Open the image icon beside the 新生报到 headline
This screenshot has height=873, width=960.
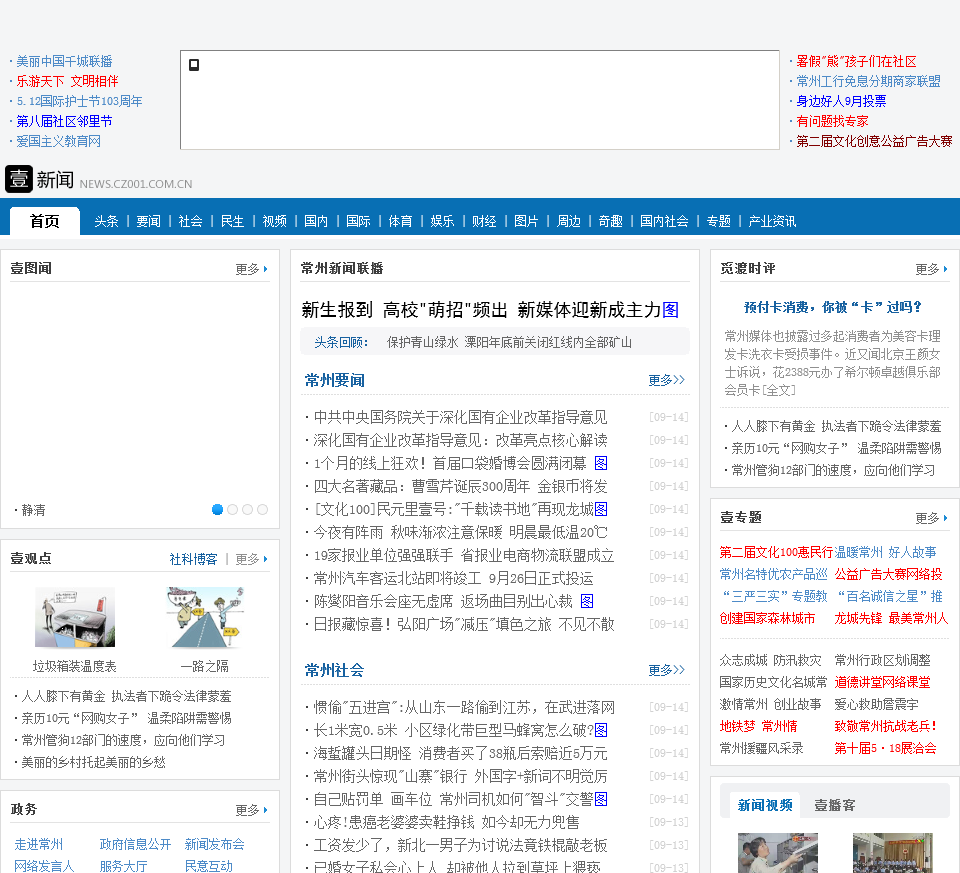[670, 310]
